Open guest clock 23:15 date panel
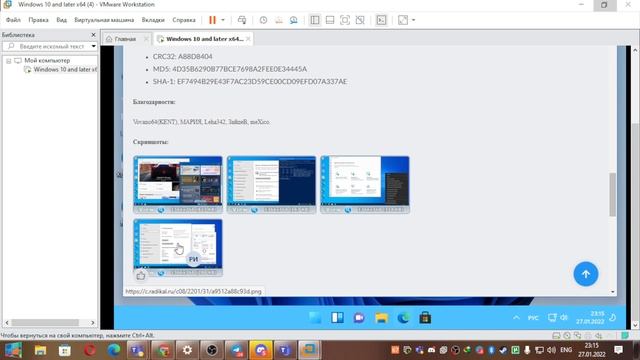Image resolution: width=640 pixels, height=360 pixels. [x=590, y=318]
